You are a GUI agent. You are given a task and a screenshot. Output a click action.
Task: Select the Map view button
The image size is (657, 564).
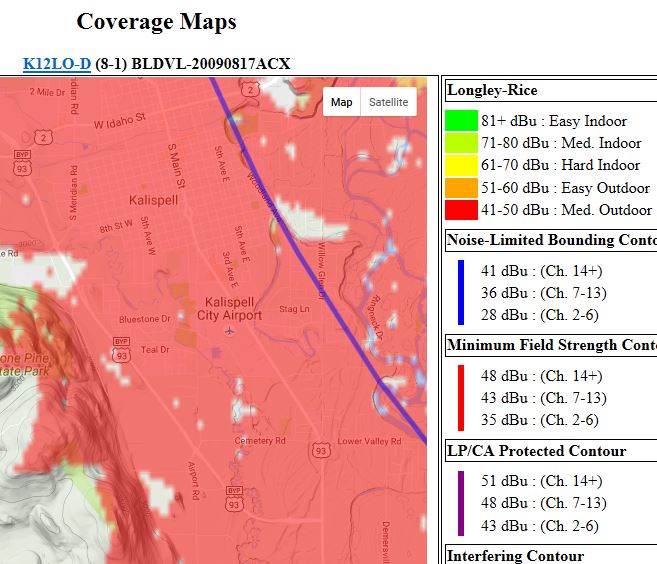pyautogui.click(x=342, y=102)
